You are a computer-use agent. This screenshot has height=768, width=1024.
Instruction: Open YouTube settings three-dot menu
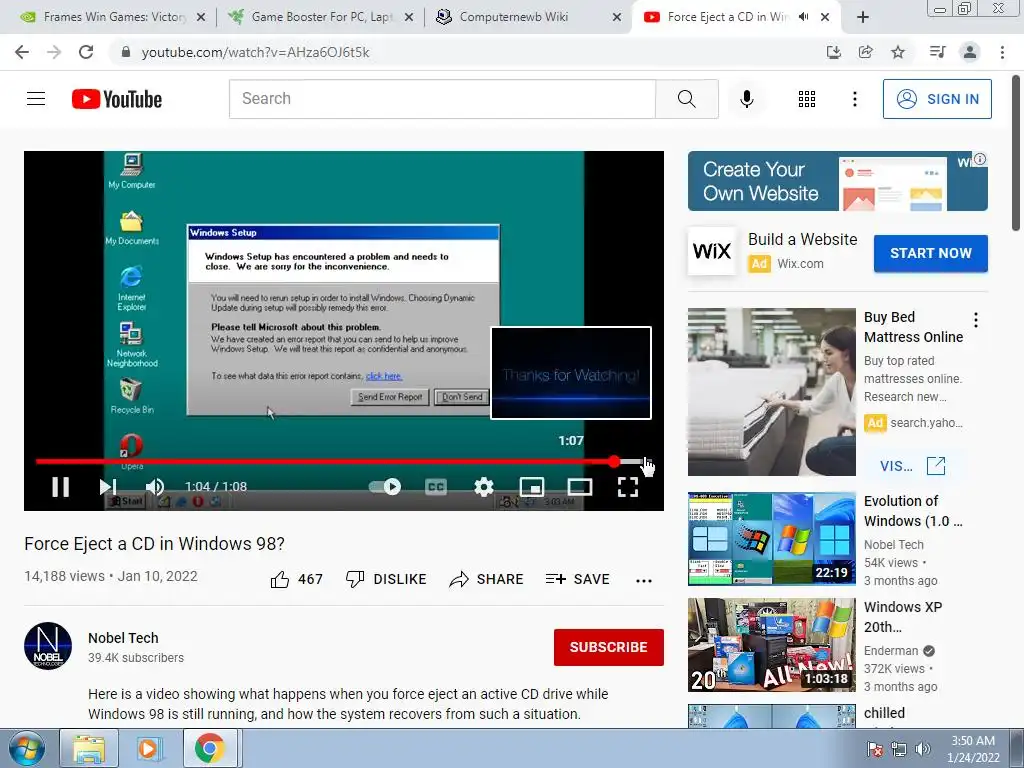tap(855, 99)
